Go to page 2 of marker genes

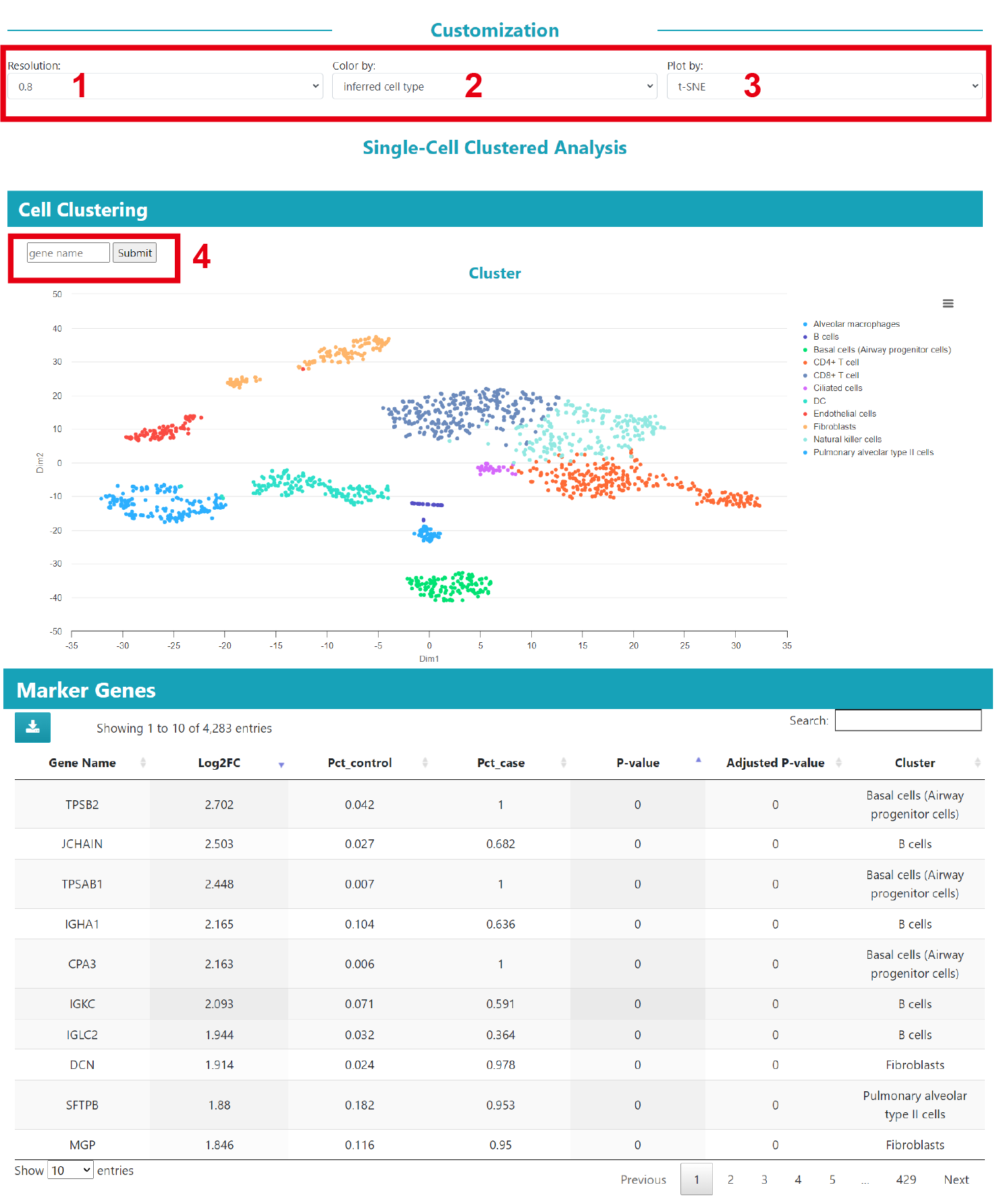point(730,1180)
